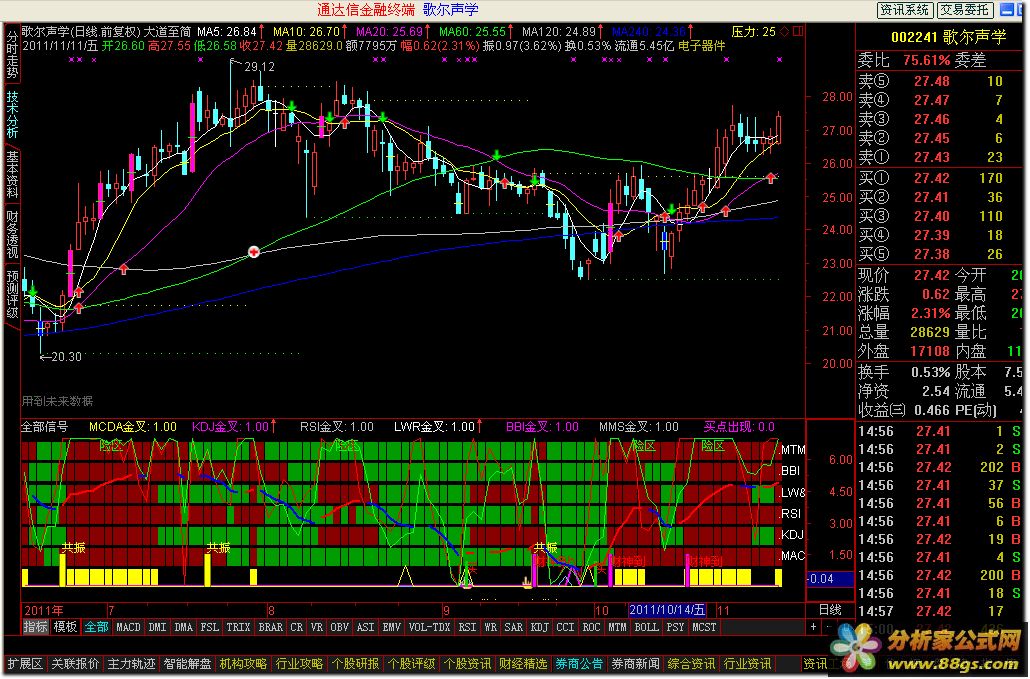Select the BOLL indicator tab
This screenshot has height=679, width=1030.
(646, 627)
